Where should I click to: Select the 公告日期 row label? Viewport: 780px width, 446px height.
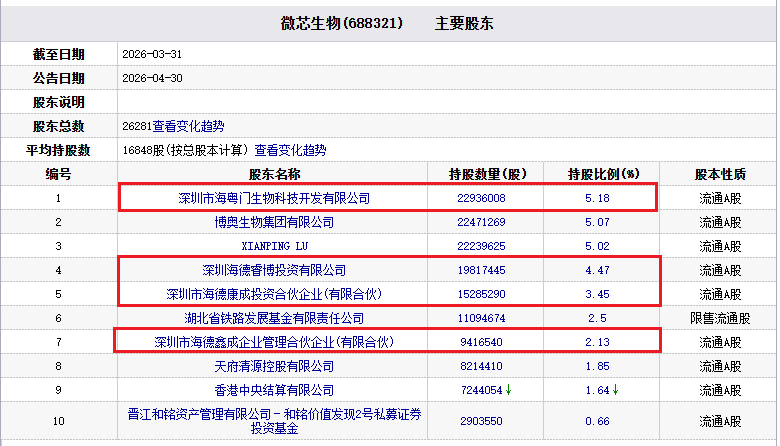coord(58,78)
